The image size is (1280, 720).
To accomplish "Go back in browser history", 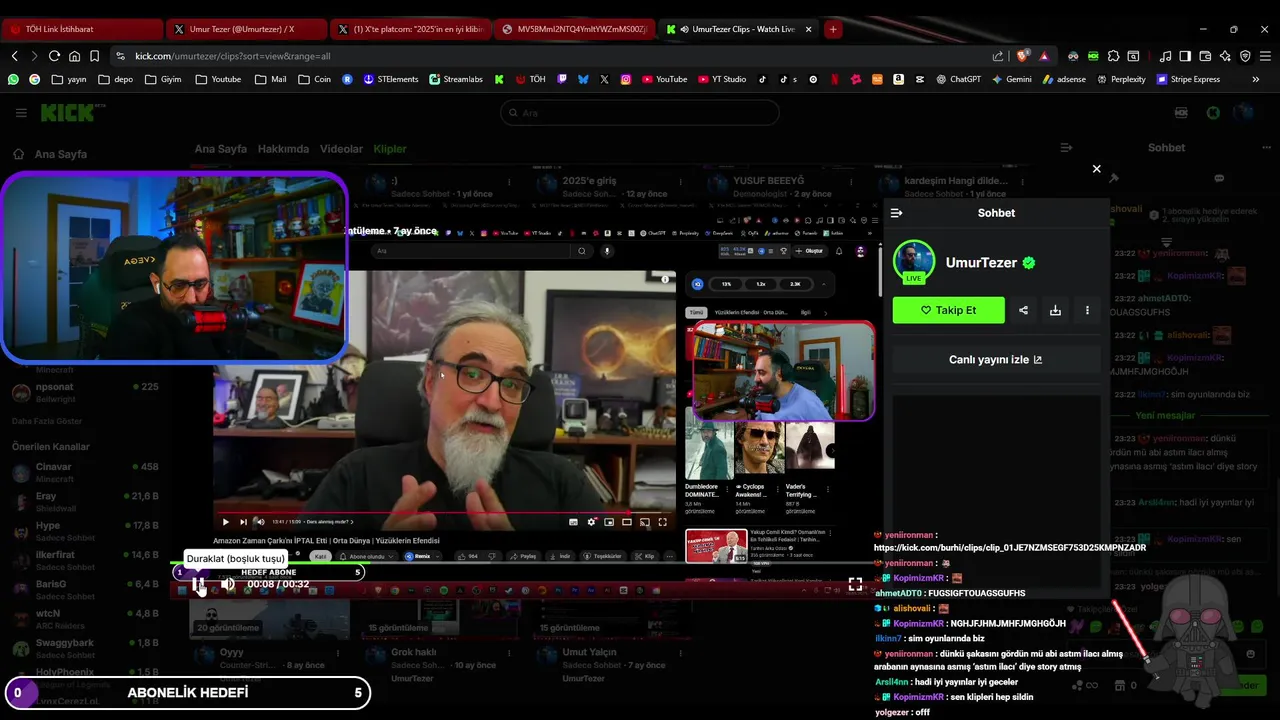I will click(x=14, y=56).
